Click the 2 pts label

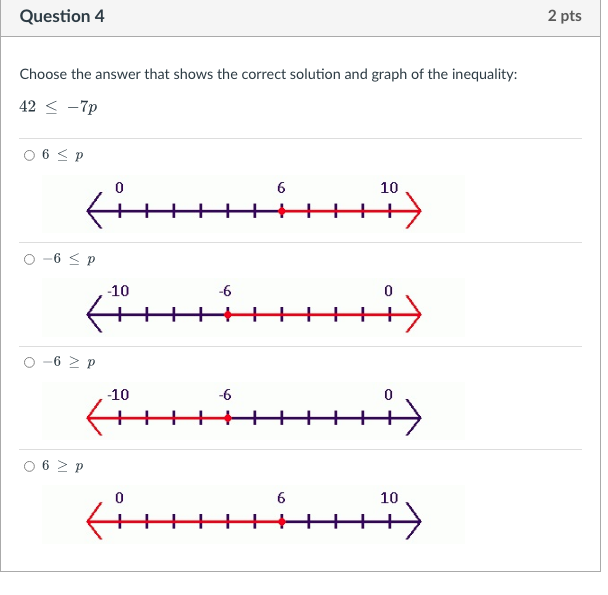click(565, 16)
